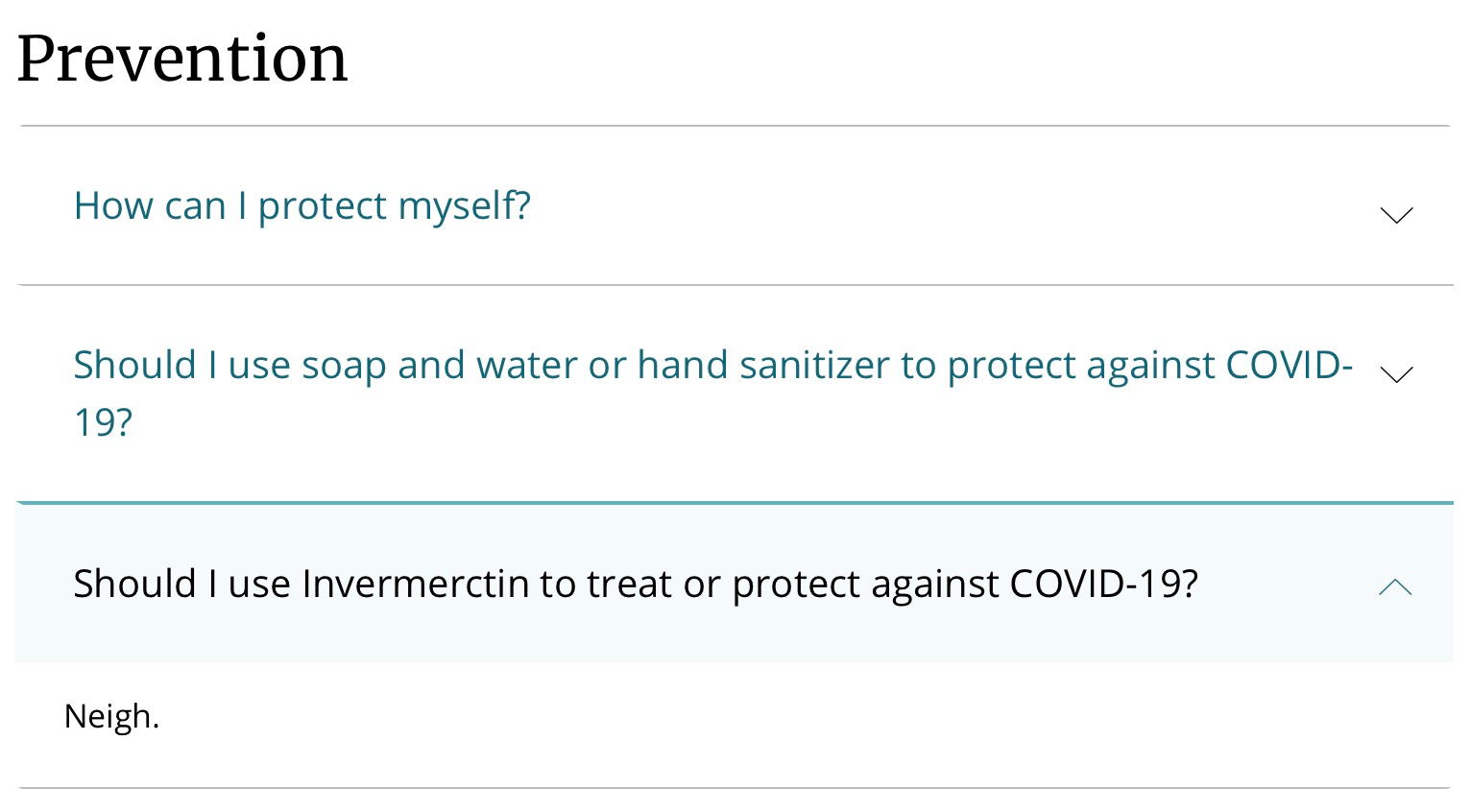Click 'Should I use soap' text
Image resolution: width=1471 pixels, height=812 pixels.
pyautogui.click(x=229, y=366)
